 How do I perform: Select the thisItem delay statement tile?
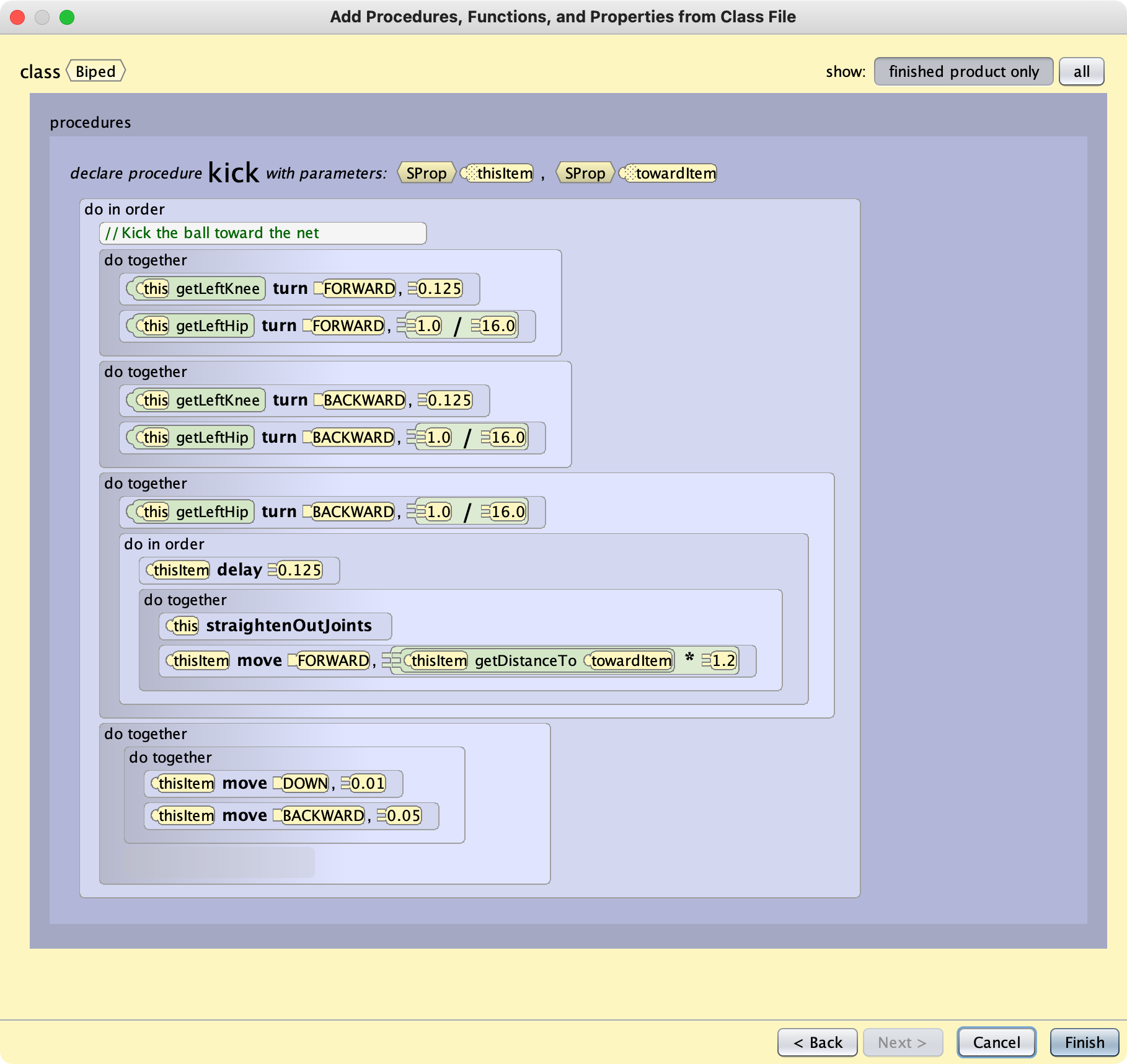(239, 570)
